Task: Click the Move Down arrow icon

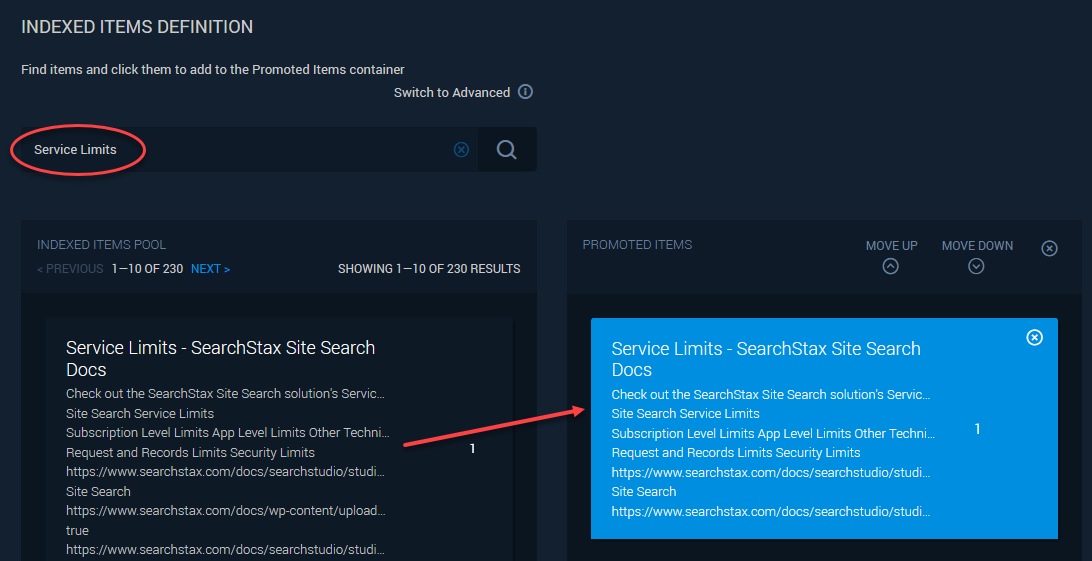Action: point(976,266)
